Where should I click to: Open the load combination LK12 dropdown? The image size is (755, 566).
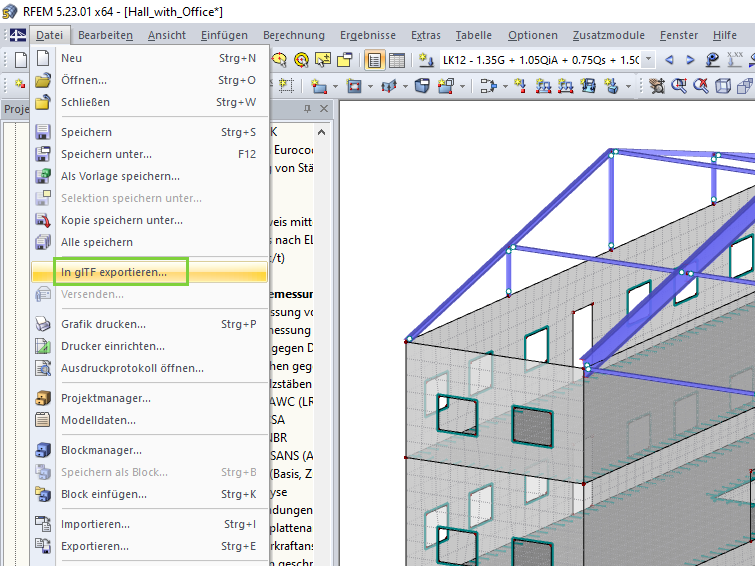[649, 60]
